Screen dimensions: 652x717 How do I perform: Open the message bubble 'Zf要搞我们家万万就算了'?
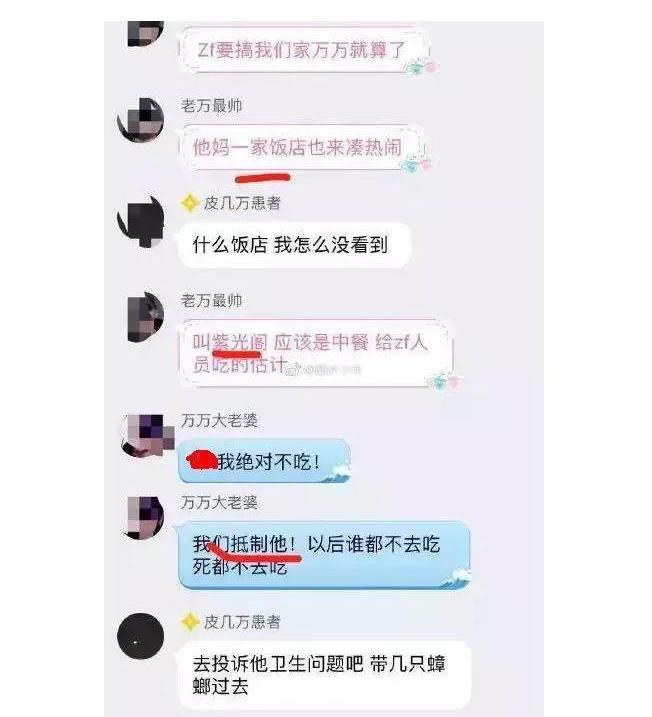click(304, 49)
